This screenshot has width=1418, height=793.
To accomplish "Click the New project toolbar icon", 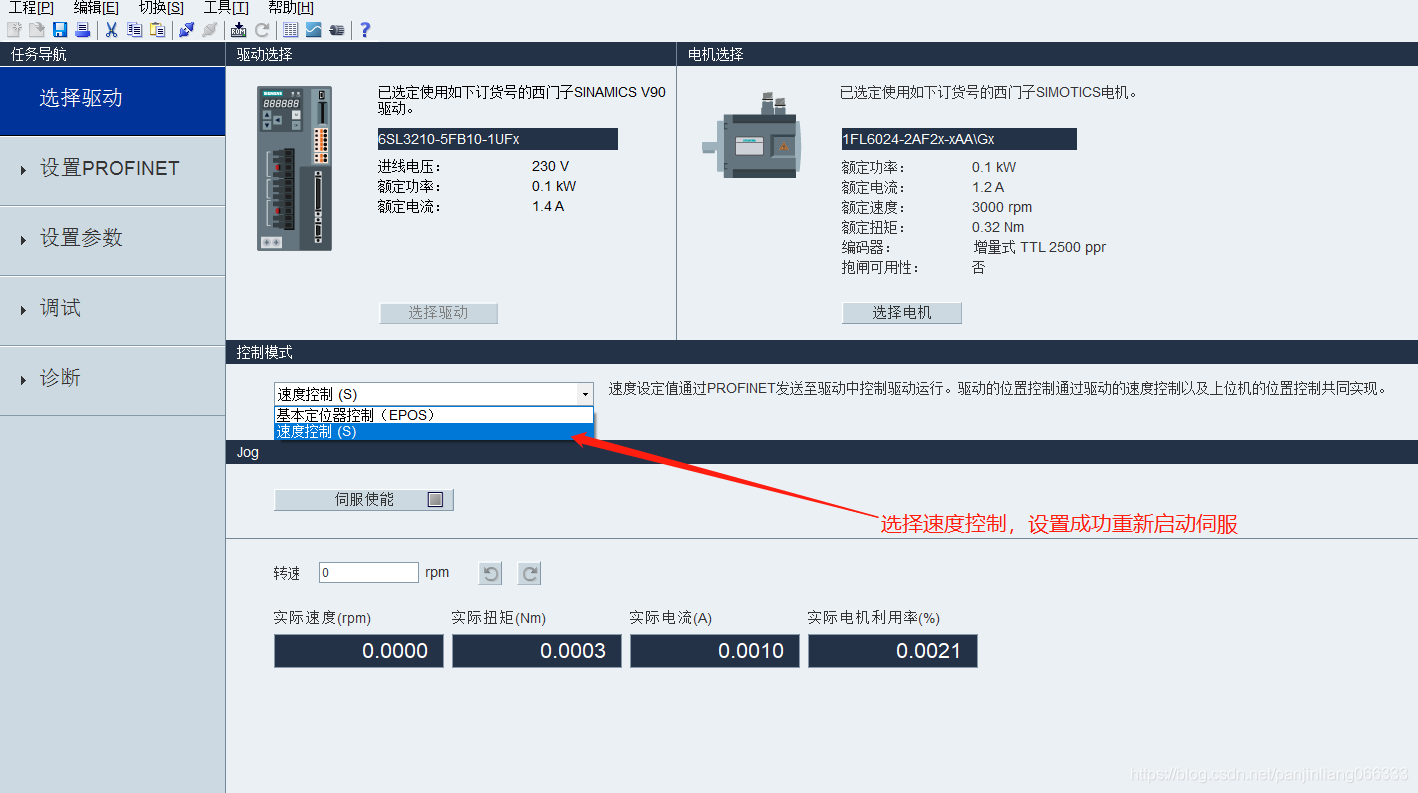I will 14,30.
